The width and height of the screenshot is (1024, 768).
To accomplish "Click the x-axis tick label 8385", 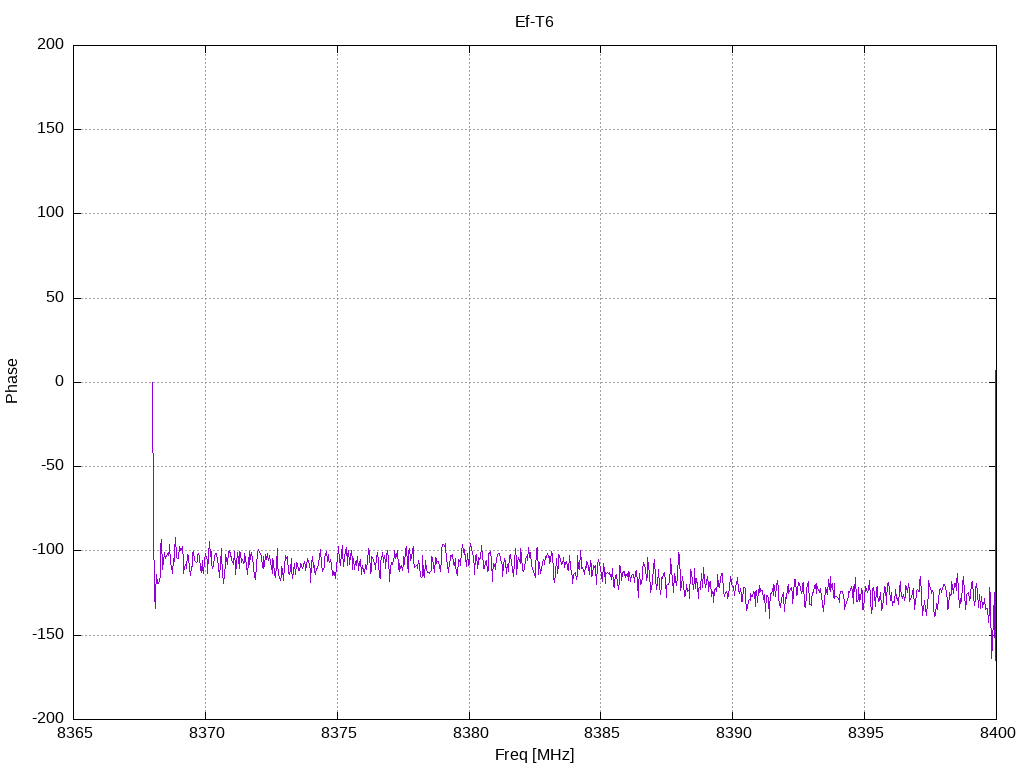I will [601, 733].
